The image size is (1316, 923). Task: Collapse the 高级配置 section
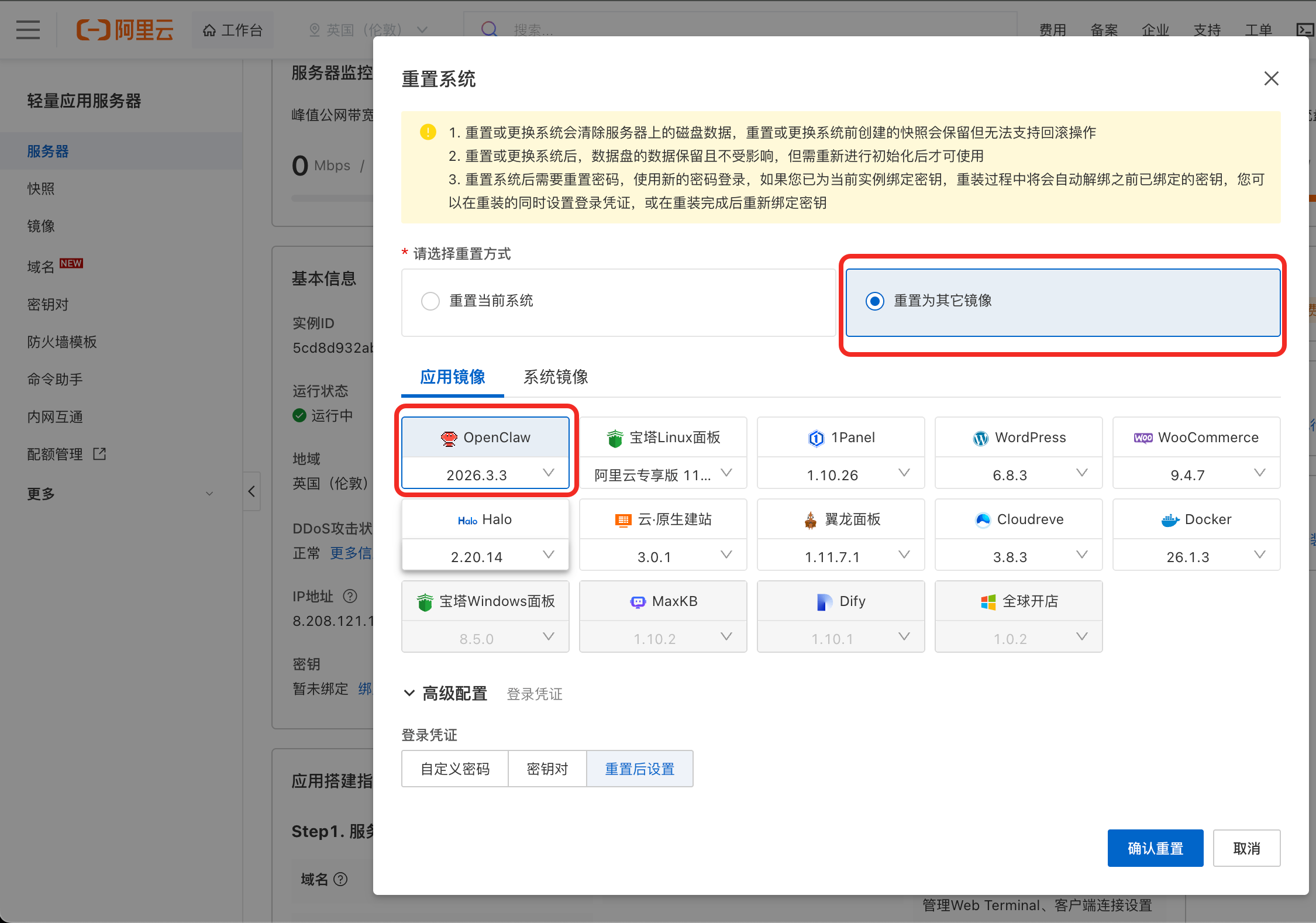[409, 694]
